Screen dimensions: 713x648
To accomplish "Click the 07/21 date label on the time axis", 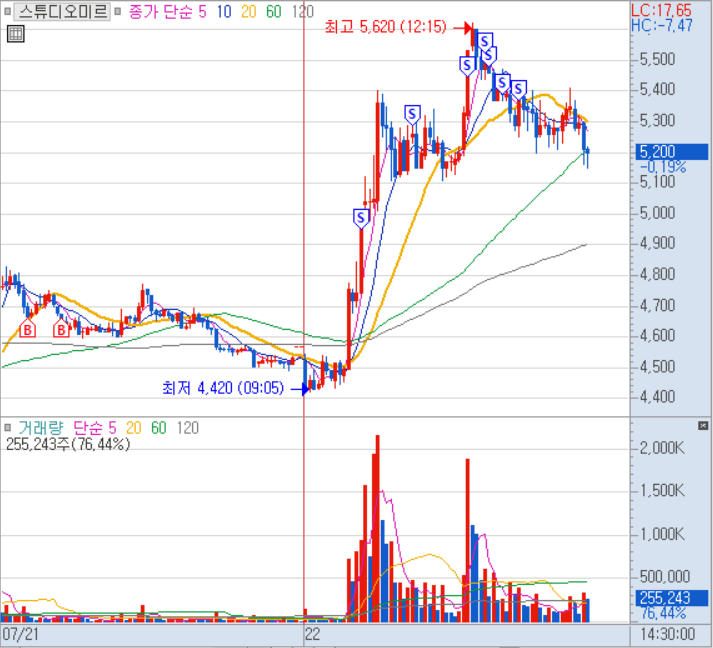I will [x=20, y=634].
